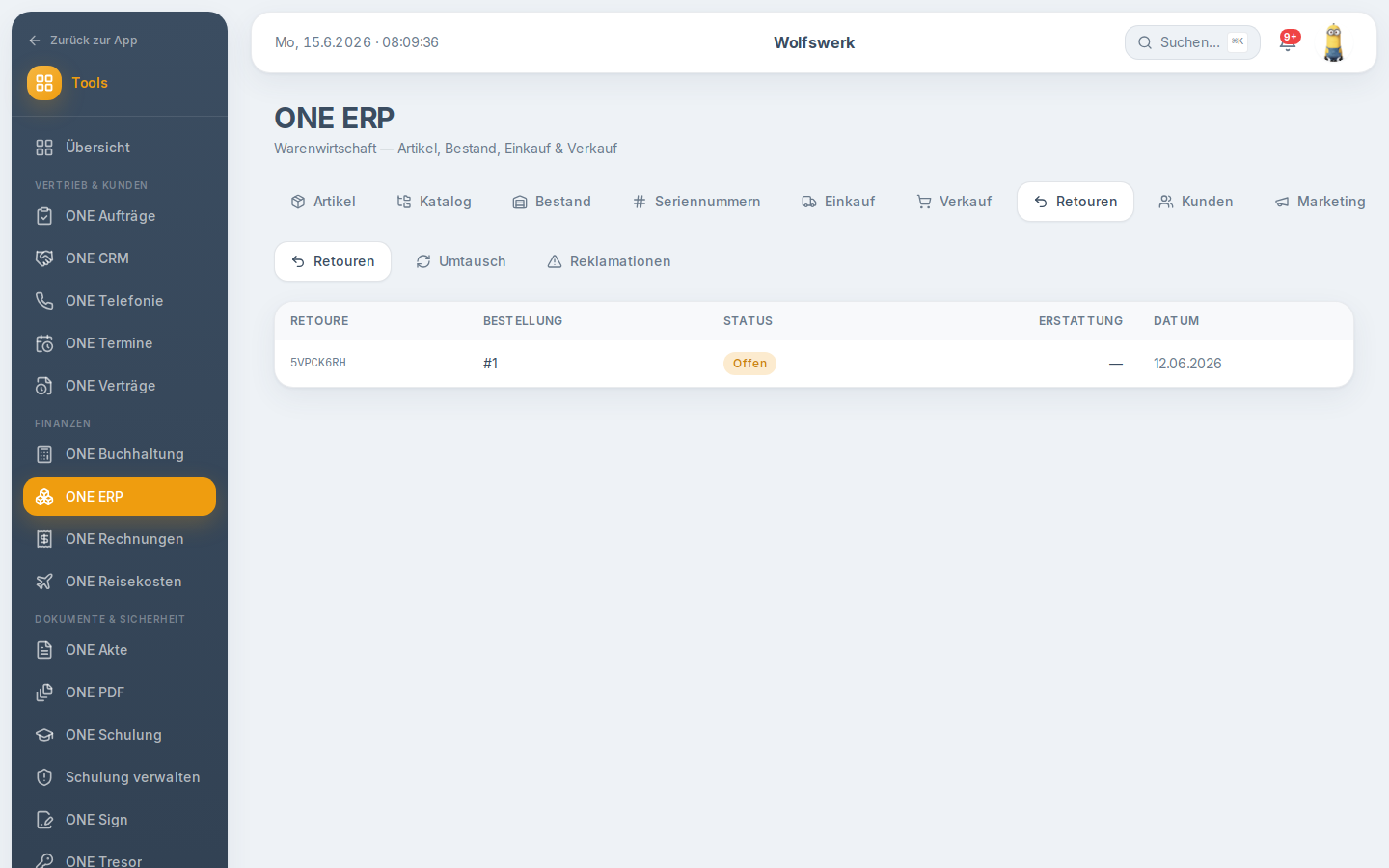Click the Offen status badge
Screen dimensions: 1389x868
point(749,364)
